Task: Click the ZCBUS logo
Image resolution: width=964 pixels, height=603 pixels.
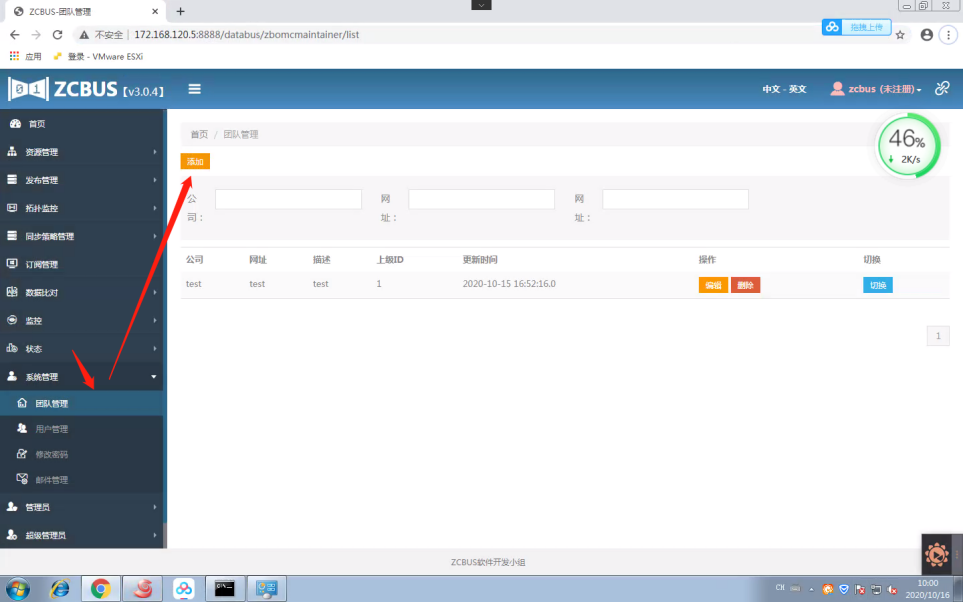Action: pos(86,90)
